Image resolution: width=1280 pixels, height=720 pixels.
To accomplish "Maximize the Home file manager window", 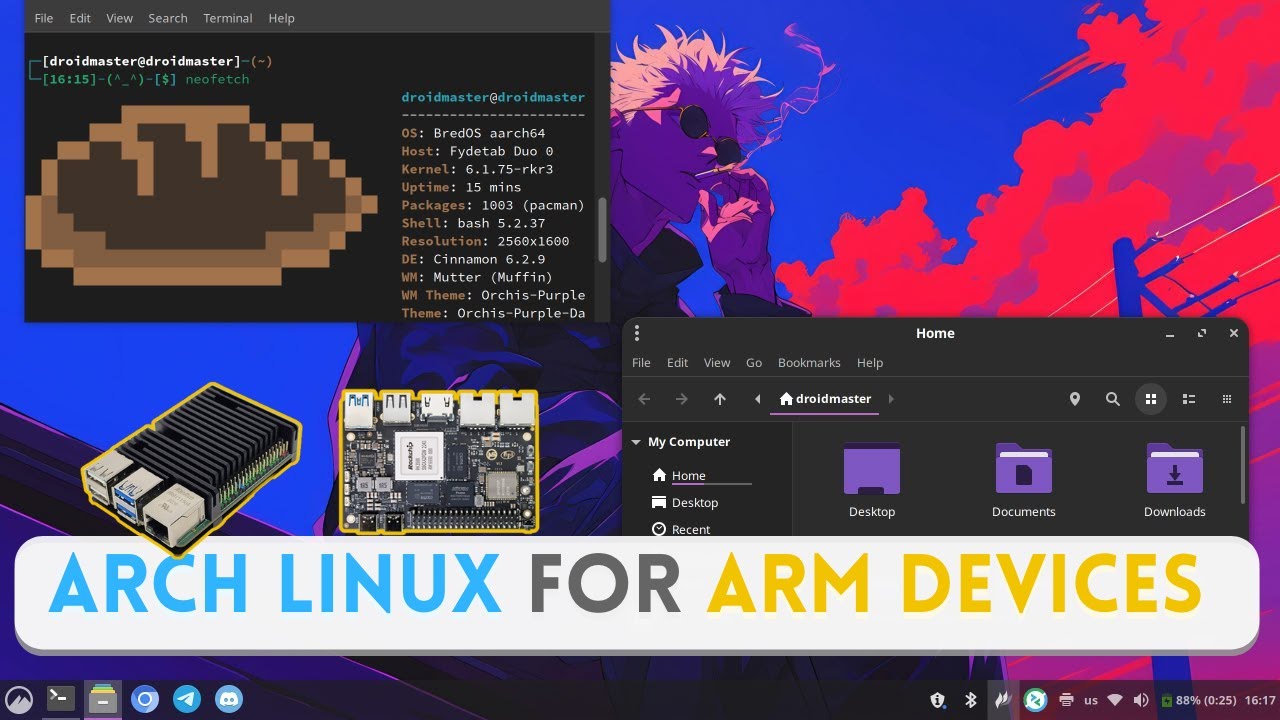I will (x=1202, y=333).
